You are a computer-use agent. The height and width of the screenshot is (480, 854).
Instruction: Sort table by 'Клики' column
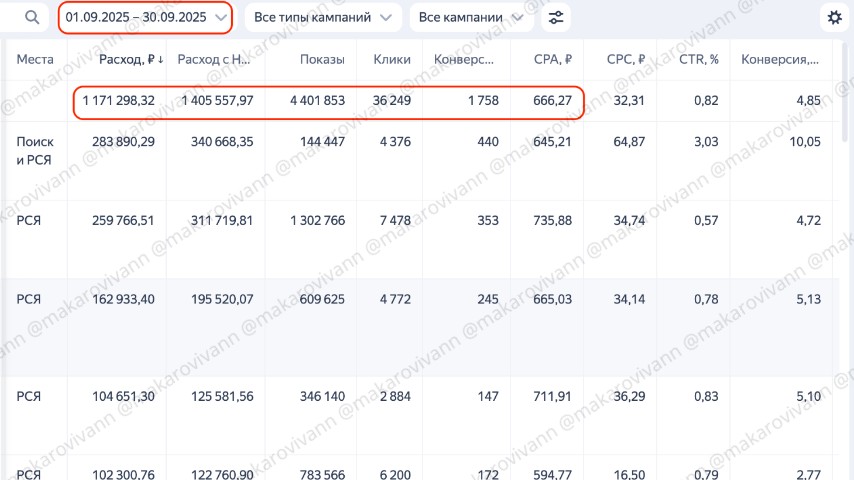[392, 60]
